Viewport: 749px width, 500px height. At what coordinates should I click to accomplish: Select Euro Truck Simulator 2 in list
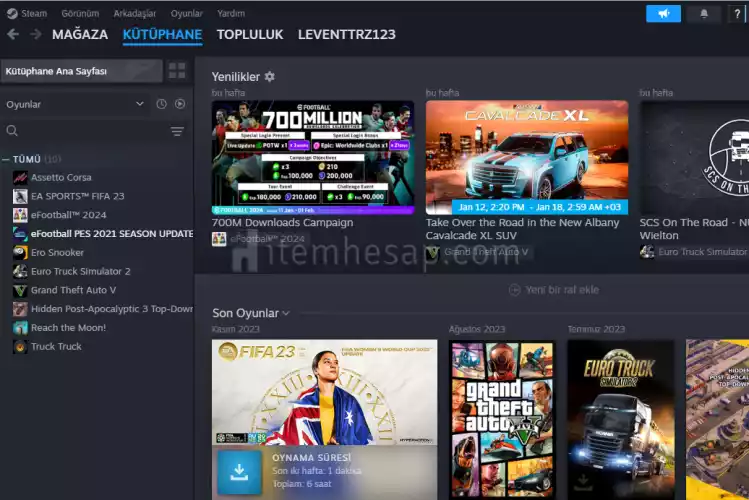80,271
